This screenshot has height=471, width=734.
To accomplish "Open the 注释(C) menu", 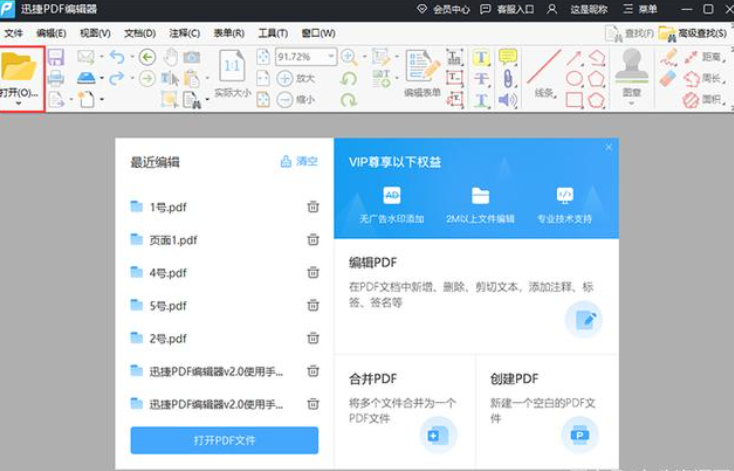I will click(184, 33).
